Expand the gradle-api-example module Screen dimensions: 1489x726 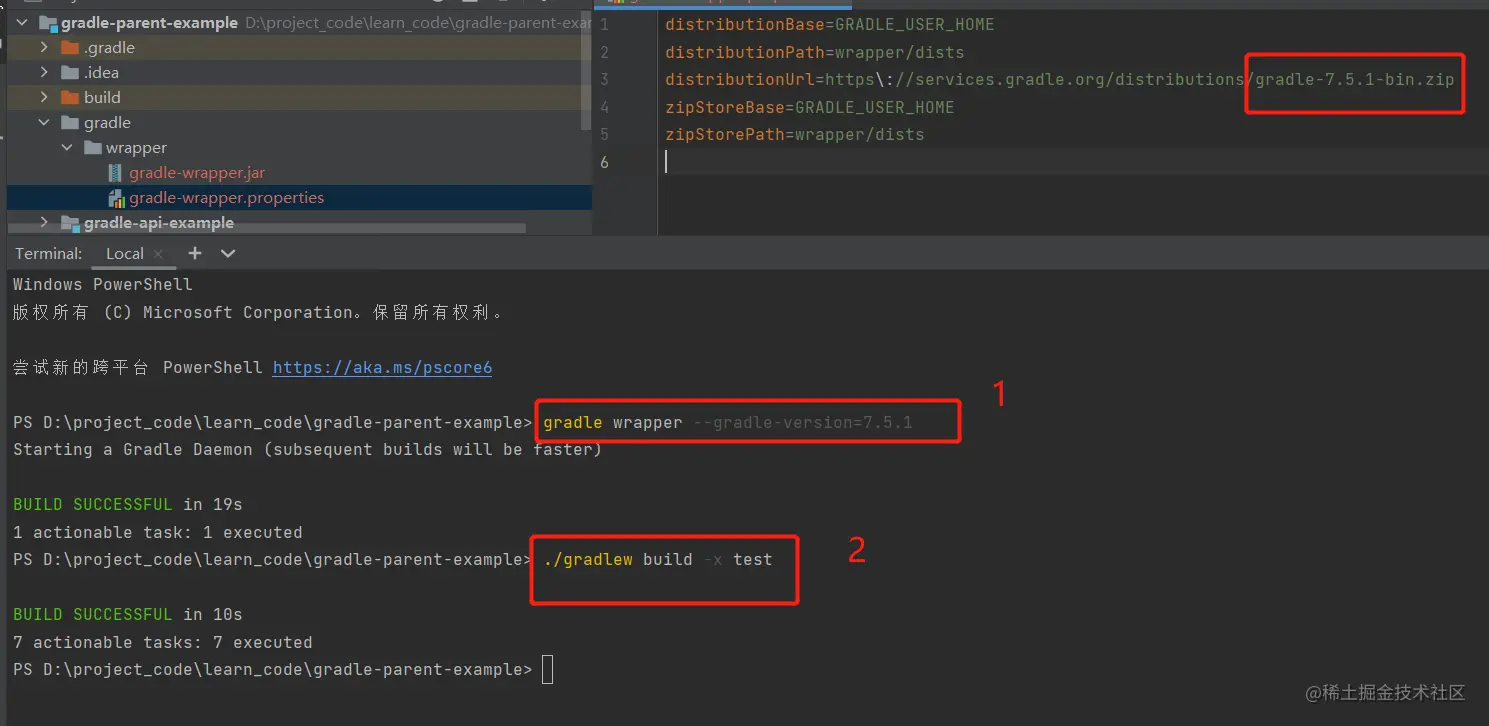tap(44, 222)
